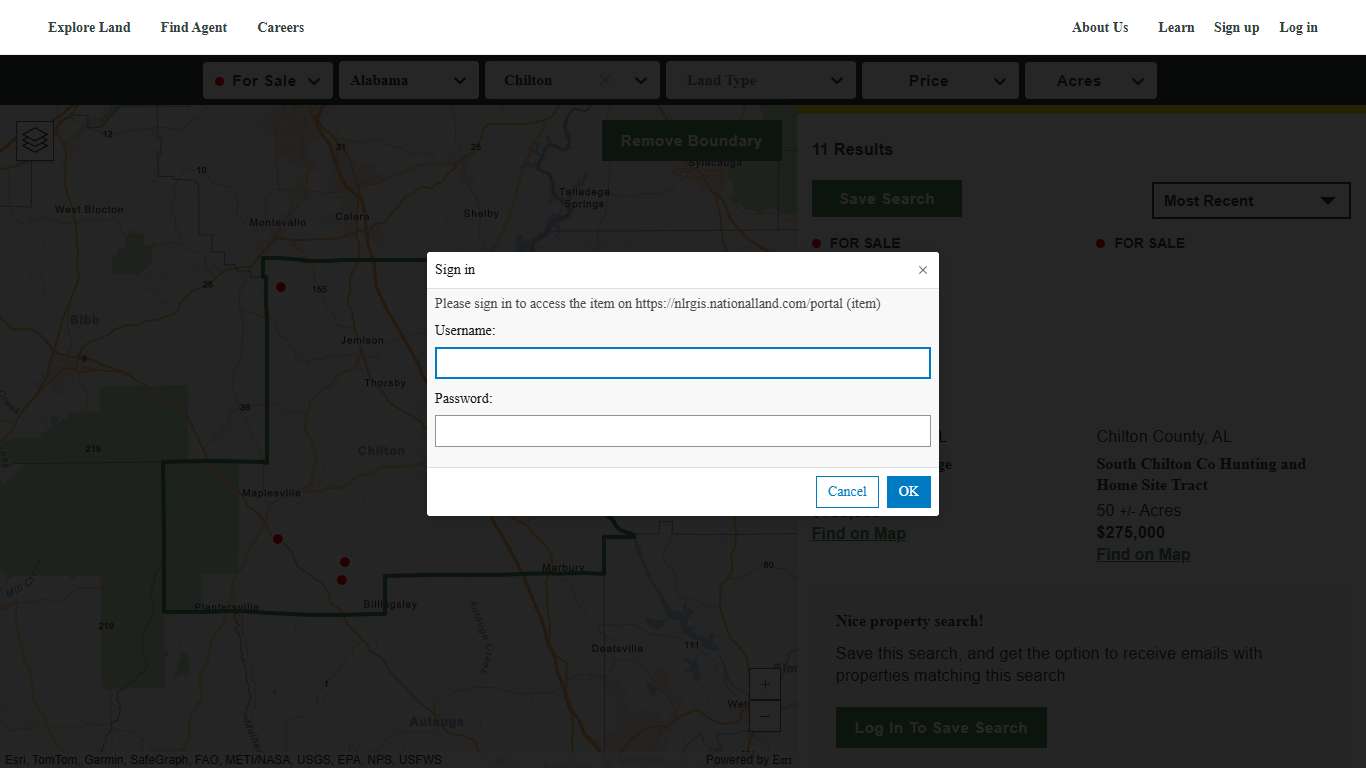This screenshot has width=1366, height=768.
Task: Open the Explore Land menu
Action: point(89,27)
